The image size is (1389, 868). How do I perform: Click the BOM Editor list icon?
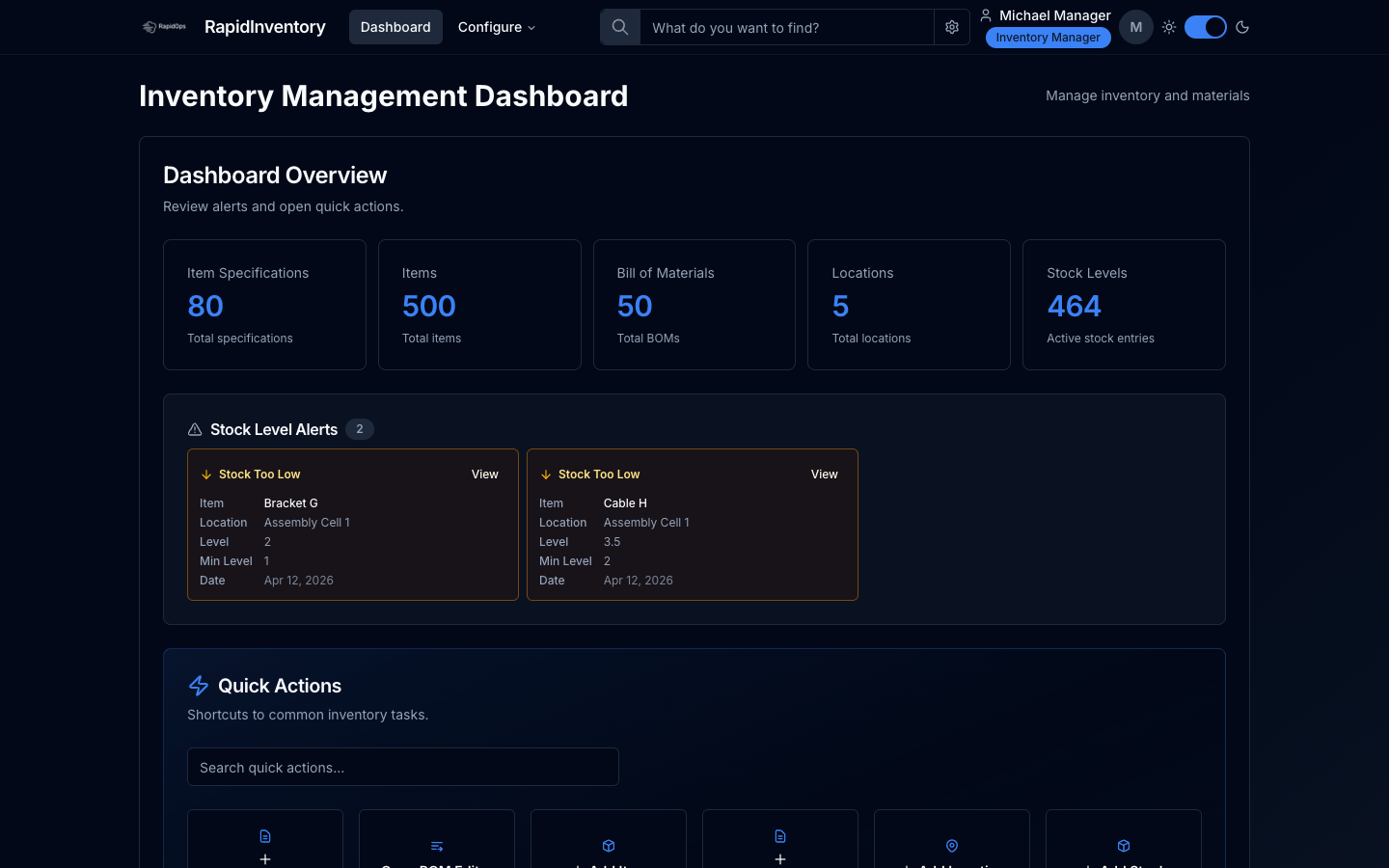437,846
